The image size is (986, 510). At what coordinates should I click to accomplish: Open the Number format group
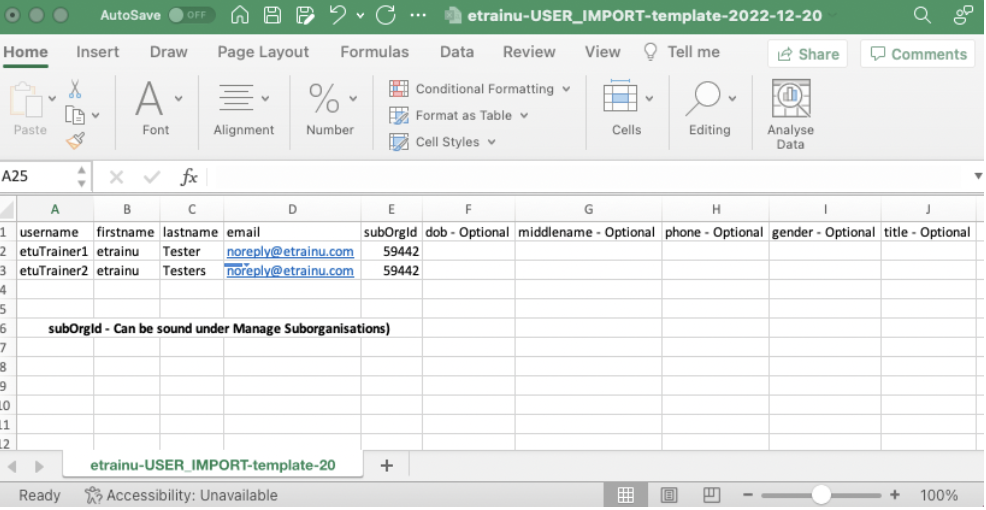[330, 108]
